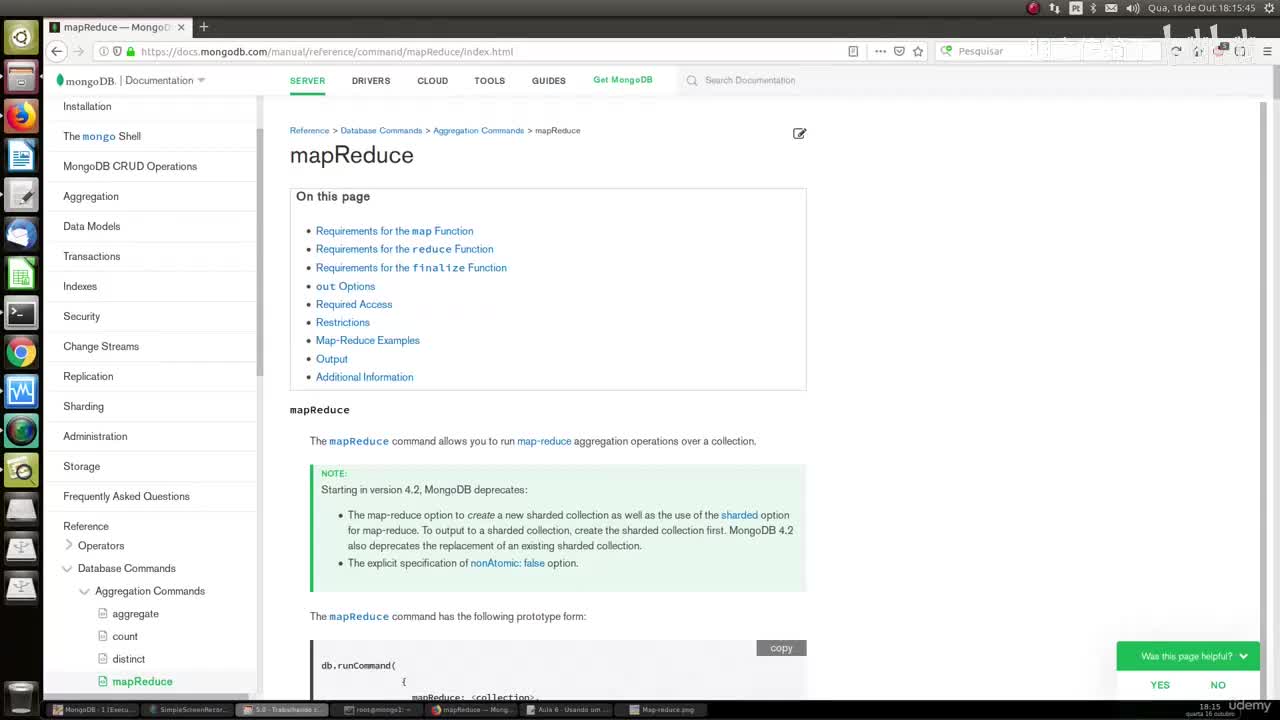This screenshot has width=1280, height=720.
Task: Open System Monitor from the dock
Action: pyautogui.click(x=21, y=391)
